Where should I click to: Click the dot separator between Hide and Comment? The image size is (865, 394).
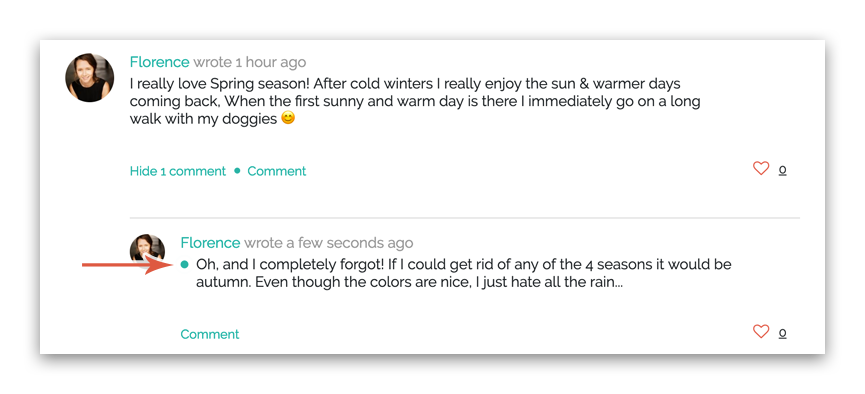(237, 171)
